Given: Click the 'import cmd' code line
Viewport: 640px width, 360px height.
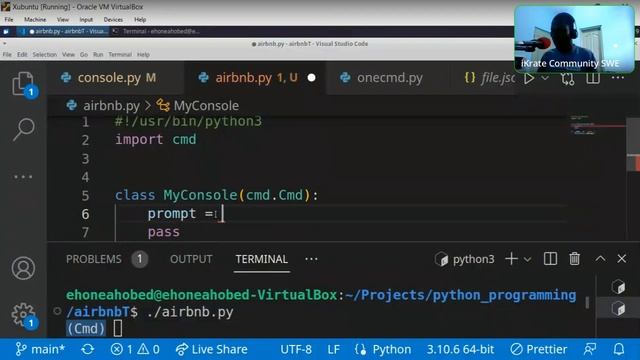Looking at the screenshot, I should pyautogui.click(x=156, y=140).
